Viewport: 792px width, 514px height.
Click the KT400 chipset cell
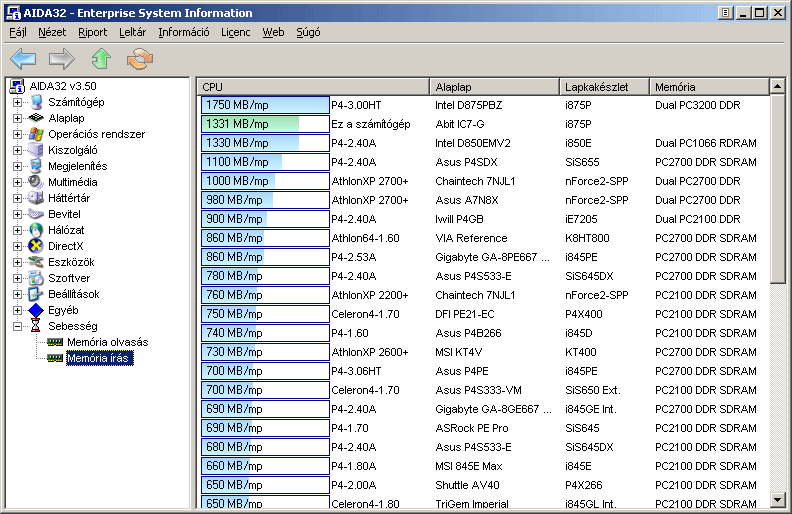point(580,352)
